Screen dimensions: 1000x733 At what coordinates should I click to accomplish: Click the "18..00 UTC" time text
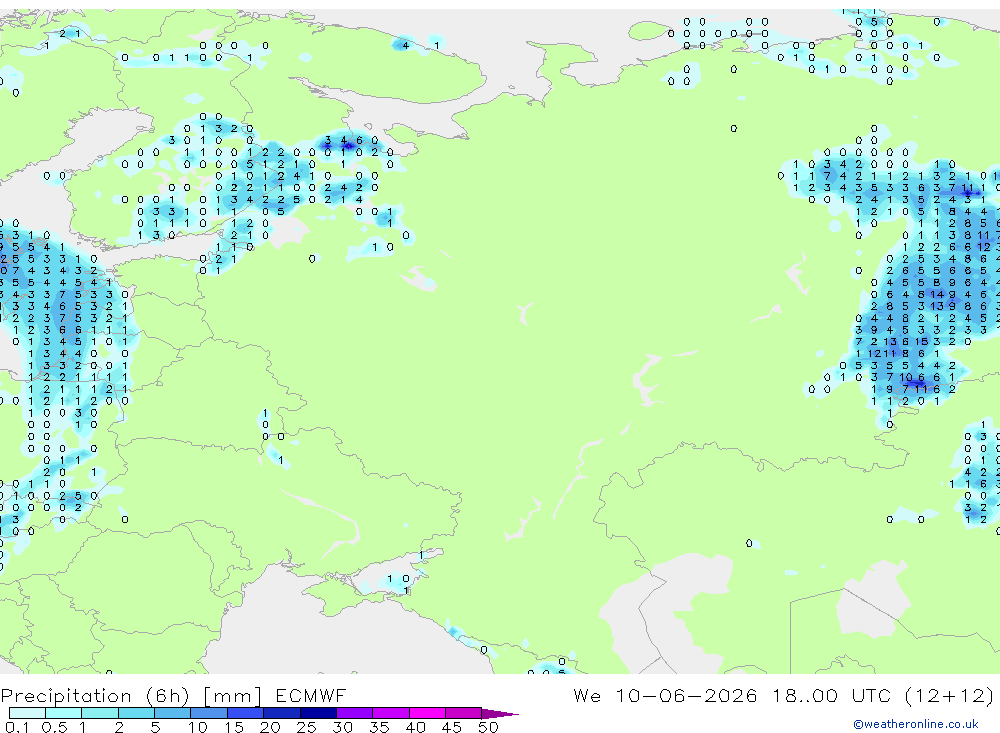pyautogui.click(x=832, y=695)
